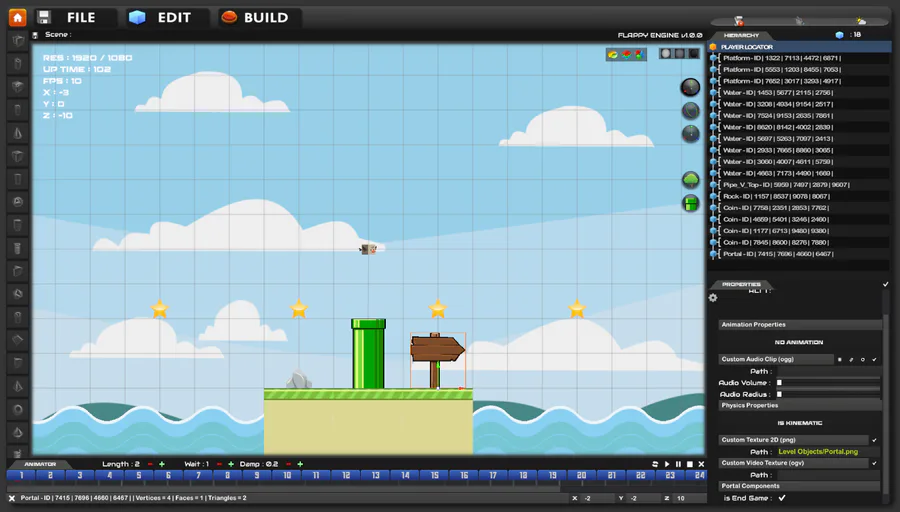Select the Portal-ID 7415 hierarchy row
The image size is (900, 512).
pos(800,254)
